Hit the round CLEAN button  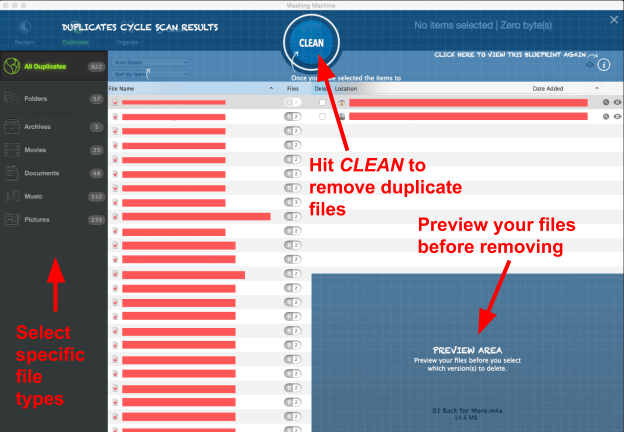(x=311, y=43)
